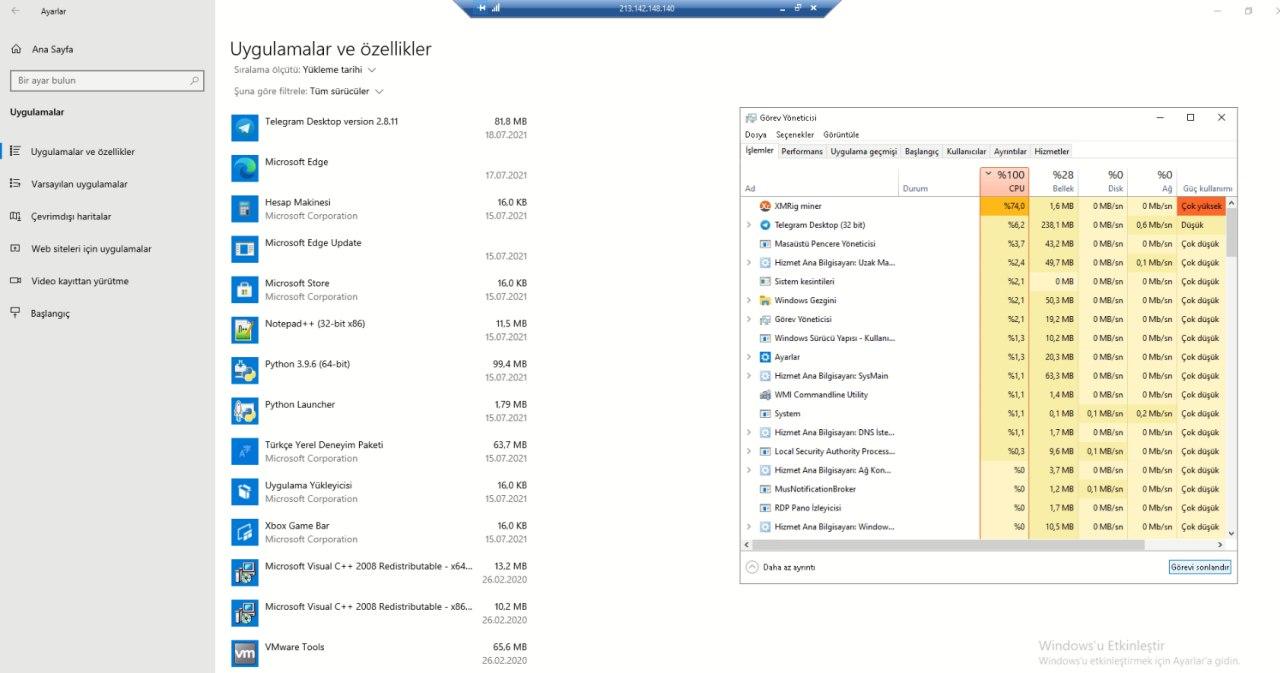
Task: Switch to the Hizmetler tab
Action: pos(1052,151)
